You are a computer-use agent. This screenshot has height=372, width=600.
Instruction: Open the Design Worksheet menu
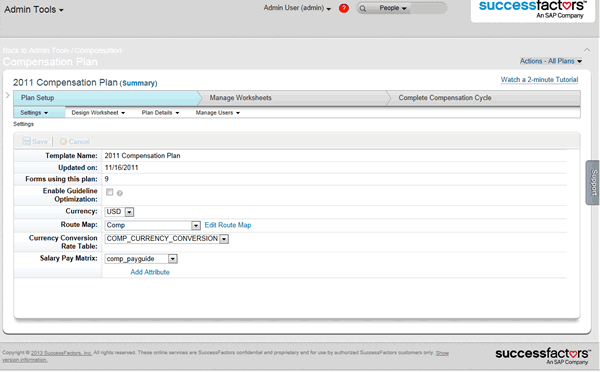98,113
